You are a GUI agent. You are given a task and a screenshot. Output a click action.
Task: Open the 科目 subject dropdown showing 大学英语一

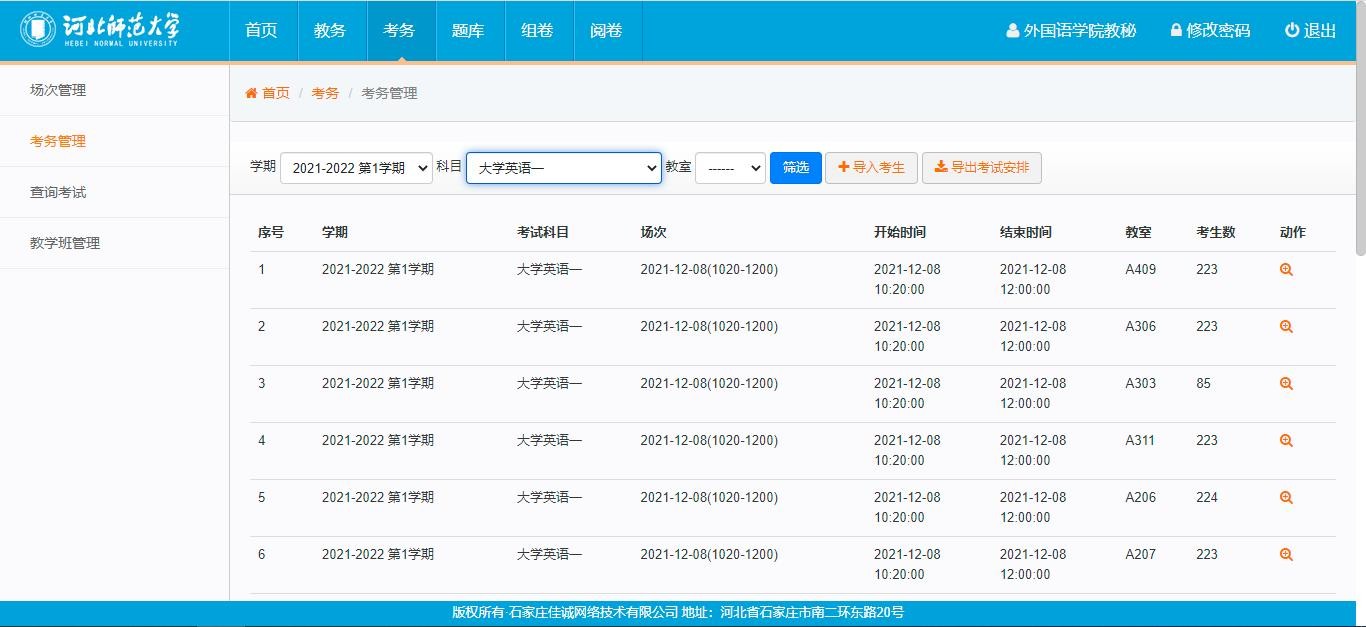[x=563, y=167]
